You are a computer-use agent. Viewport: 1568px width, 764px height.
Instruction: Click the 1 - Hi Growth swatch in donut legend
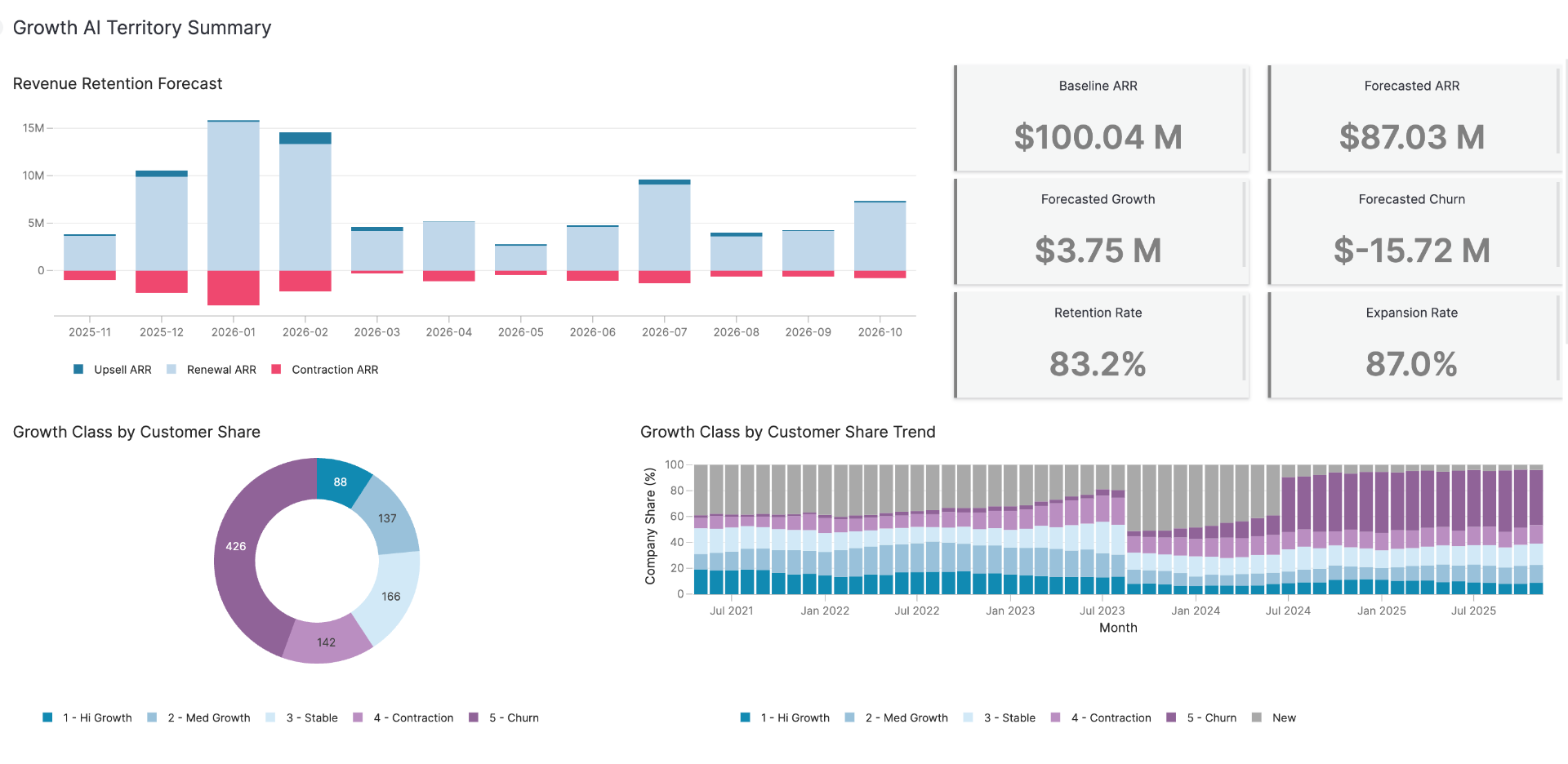point(47,718)
